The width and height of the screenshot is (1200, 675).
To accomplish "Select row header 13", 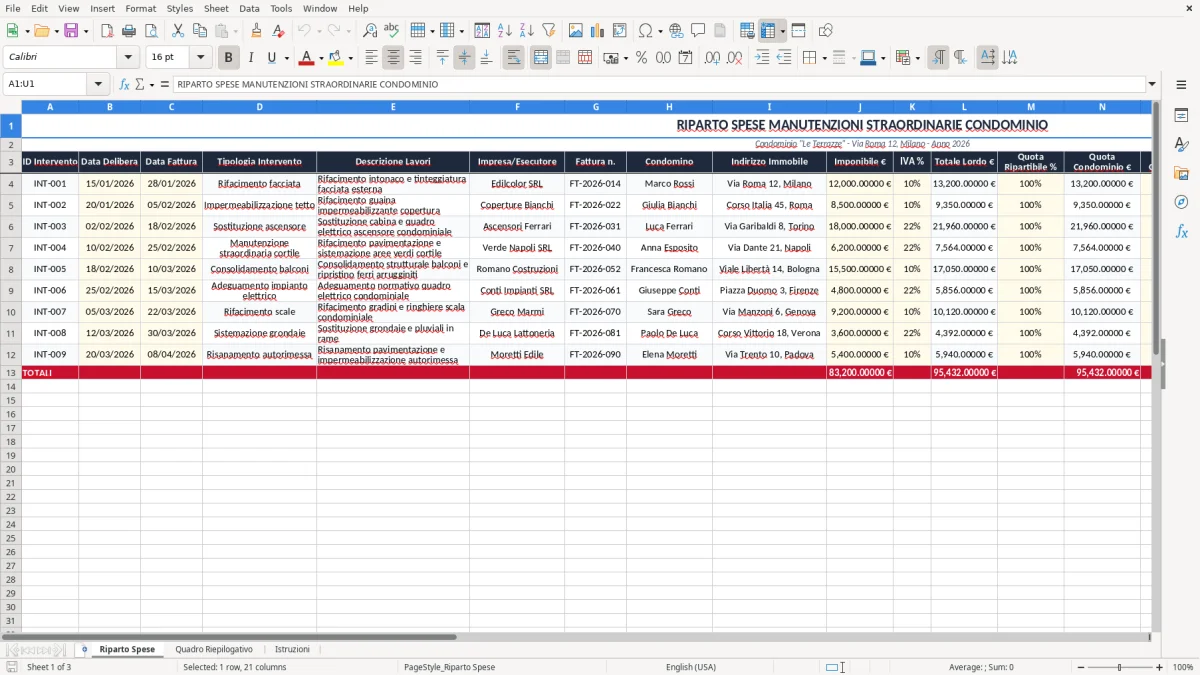I will pyautogui.click(x=10, y=372).
